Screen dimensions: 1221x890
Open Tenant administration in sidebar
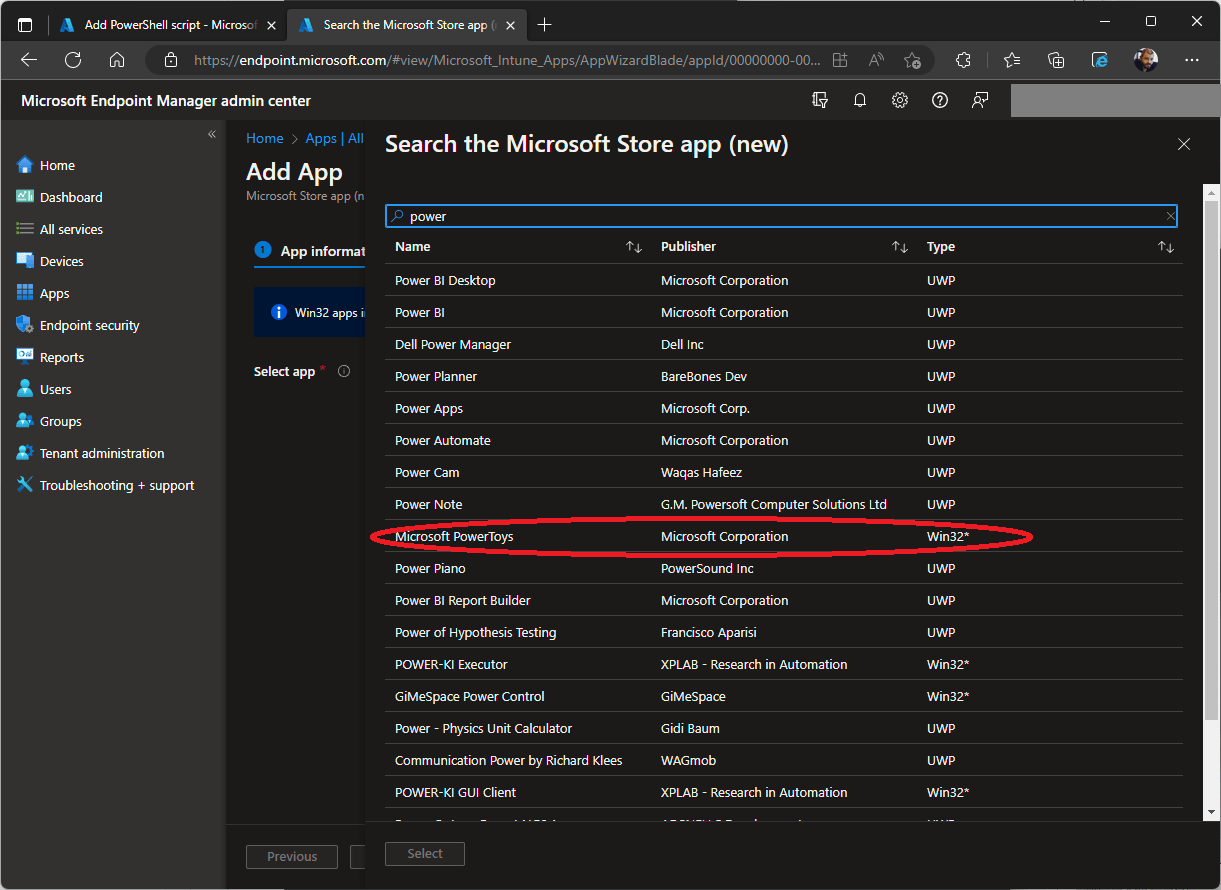pyautogui.click(x=90, y=453)
